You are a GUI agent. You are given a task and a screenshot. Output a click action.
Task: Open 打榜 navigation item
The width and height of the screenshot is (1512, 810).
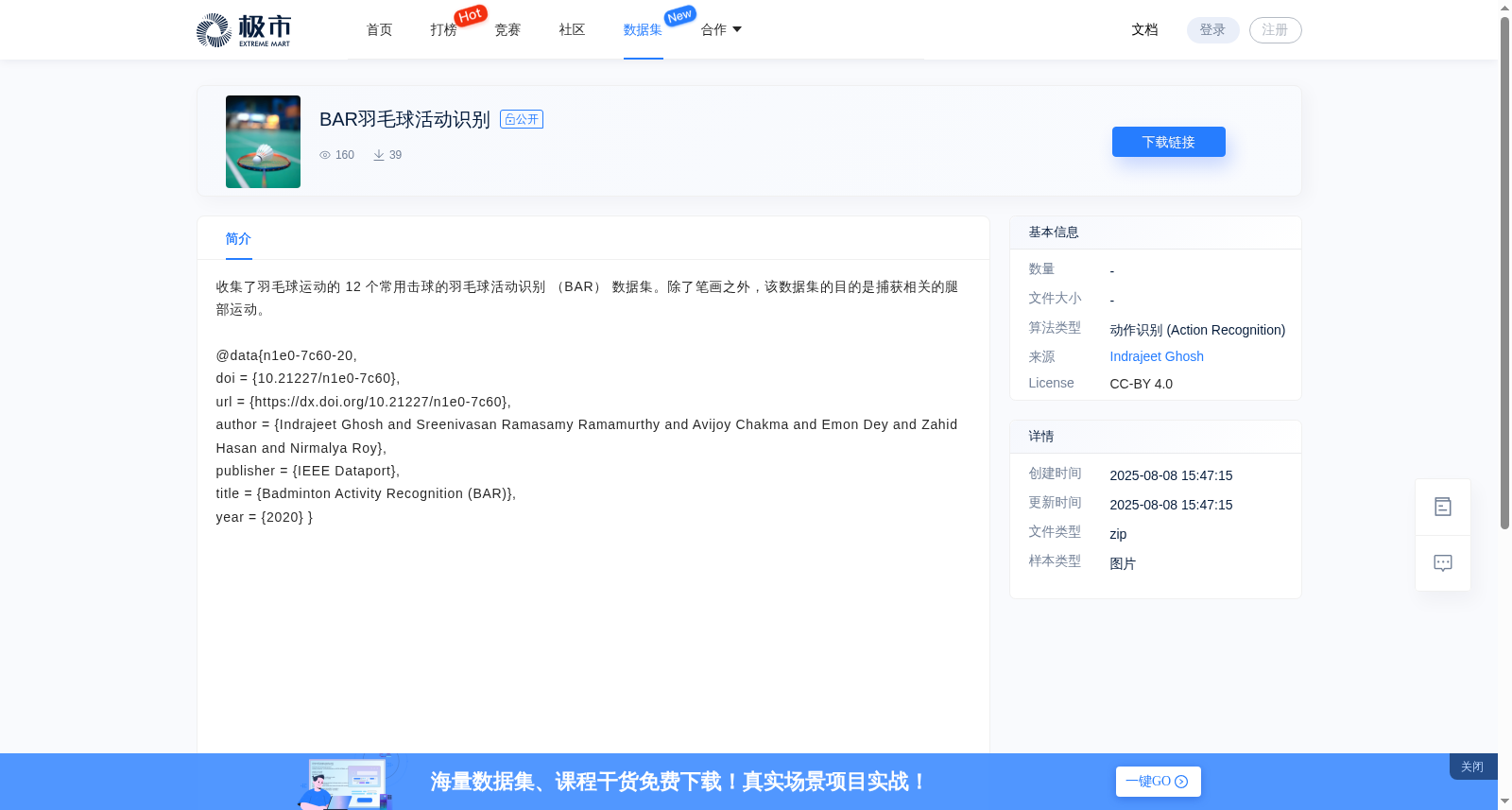click(444, 29)
